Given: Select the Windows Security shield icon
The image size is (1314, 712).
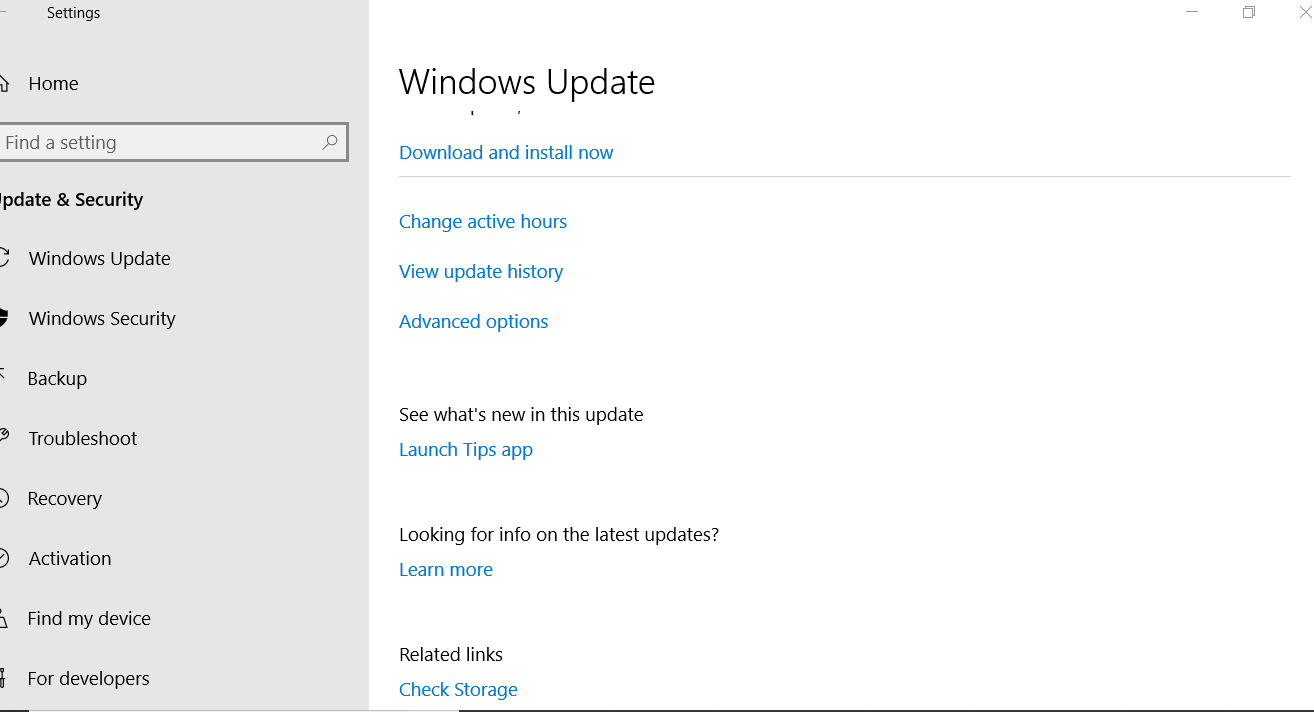Looking at the screenshot, I should [x=4, y=317].
